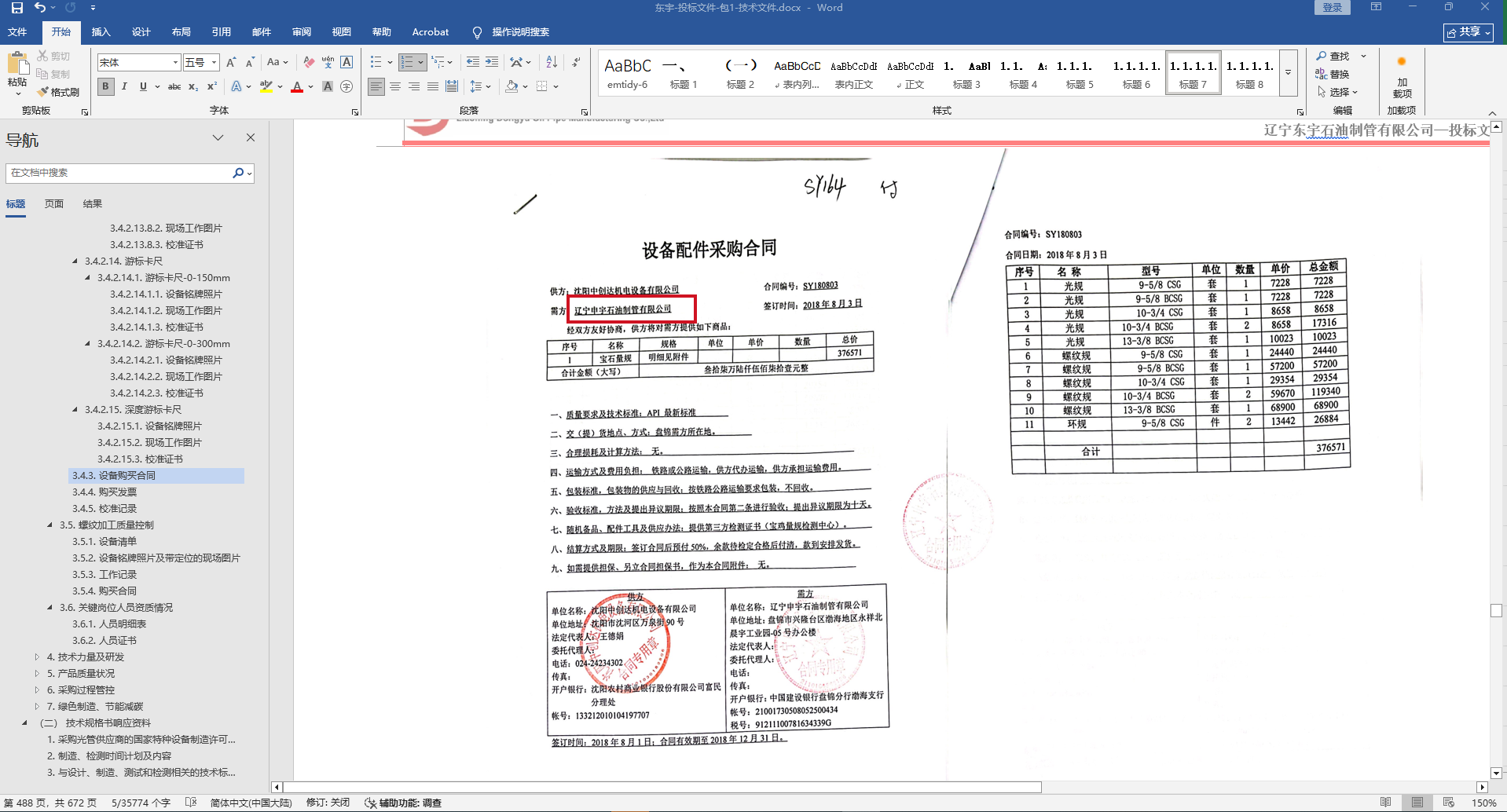Collapse the '3.6. 关键岗位人员资质情况' heading
This screenshot has height=812, width=1507.
(x=50, y=608)
